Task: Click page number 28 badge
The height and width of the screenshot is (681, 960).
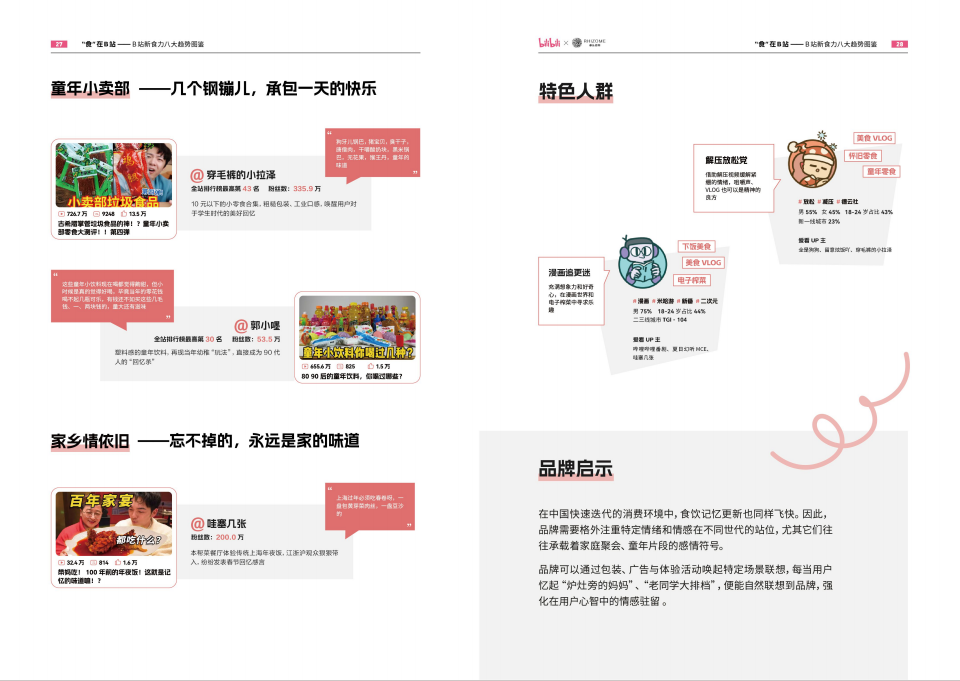Action: tap(899, 44)
